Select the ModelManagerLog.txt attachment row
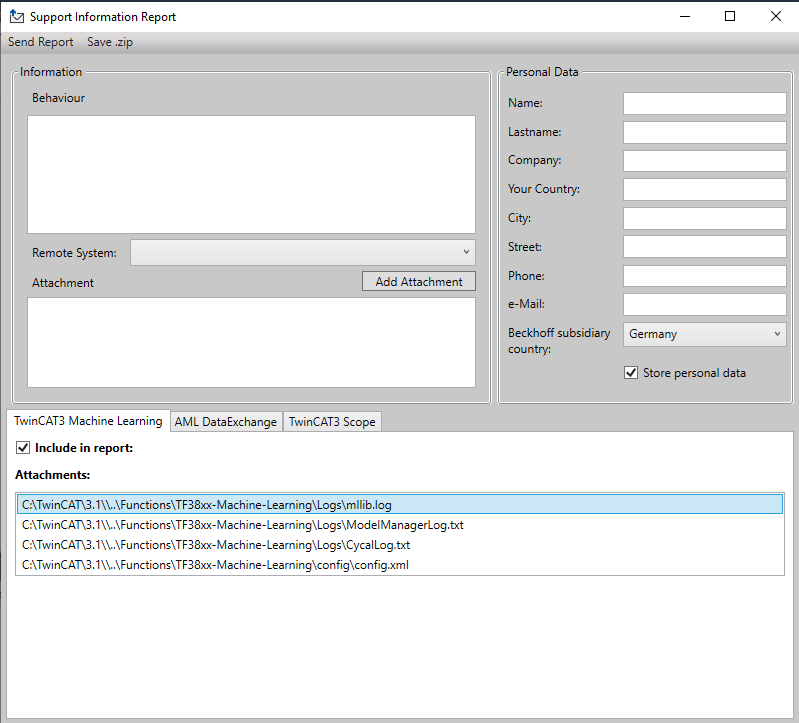 [400, 525]
